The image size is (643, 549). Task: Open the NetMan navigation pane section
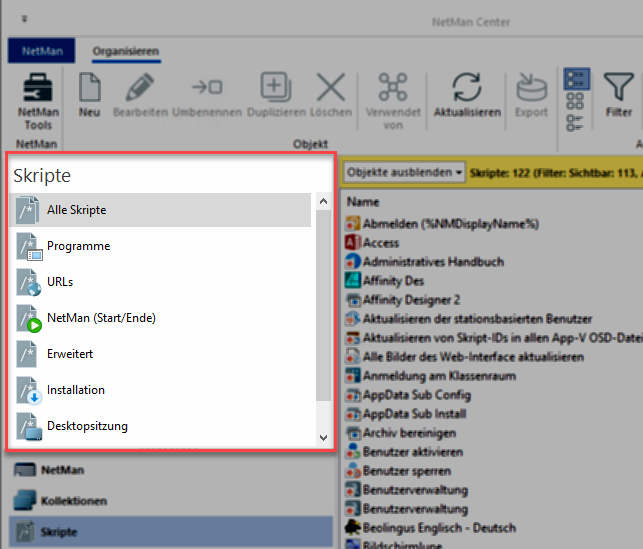coord(61,469)
